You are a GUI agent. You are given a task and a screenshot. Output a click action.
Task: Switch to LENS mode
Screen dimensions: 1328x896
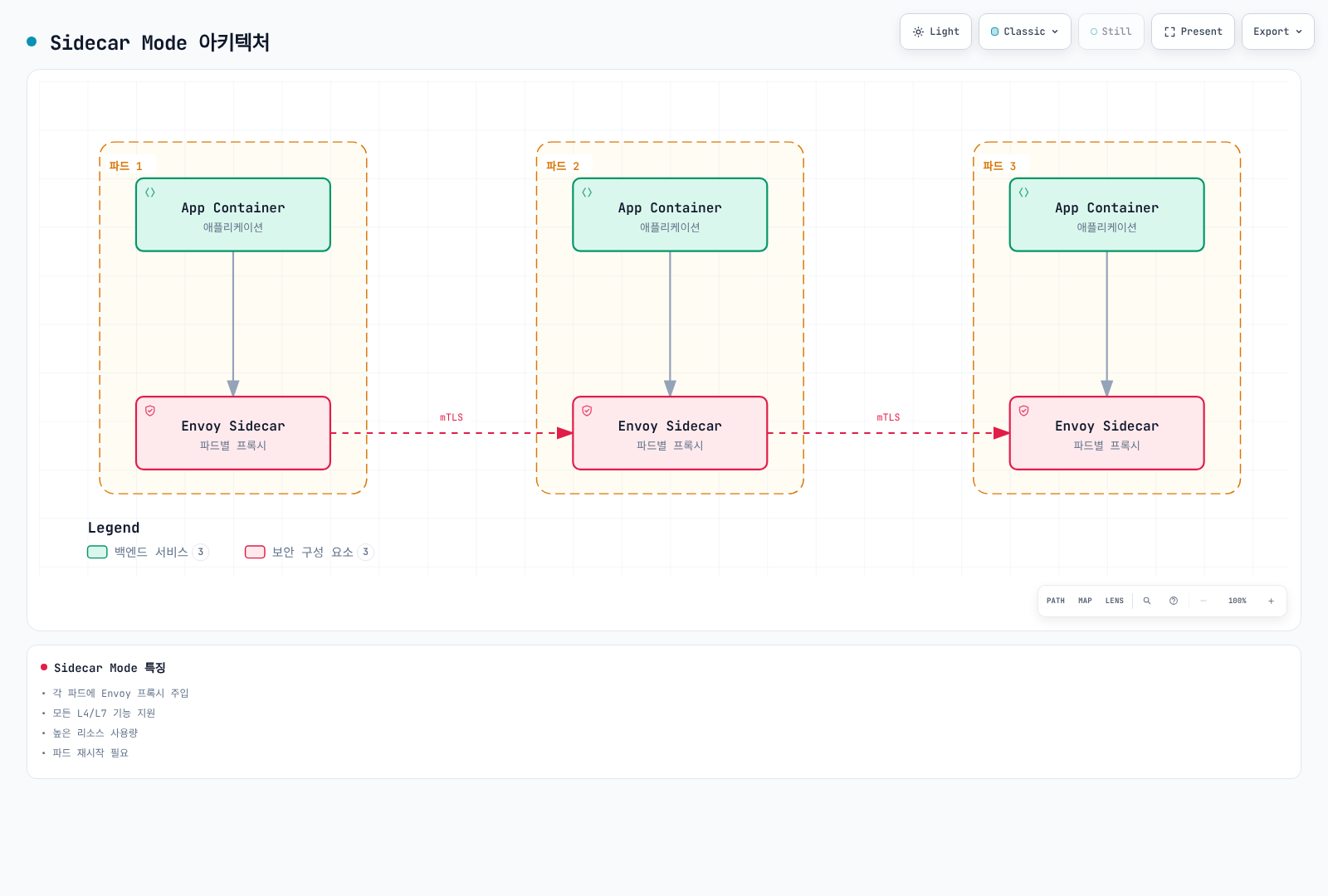1114,601
